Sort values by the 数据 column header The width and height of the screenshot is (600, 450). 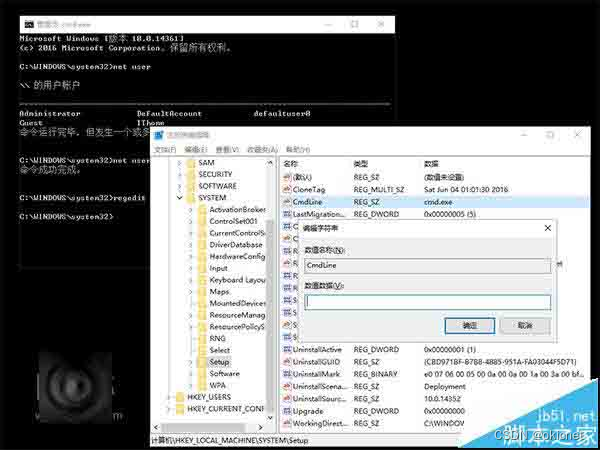(431, 164)
